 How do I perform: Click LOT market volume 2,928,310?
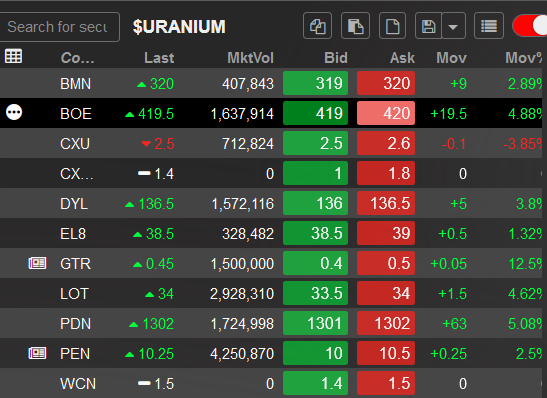coord(242,294)
